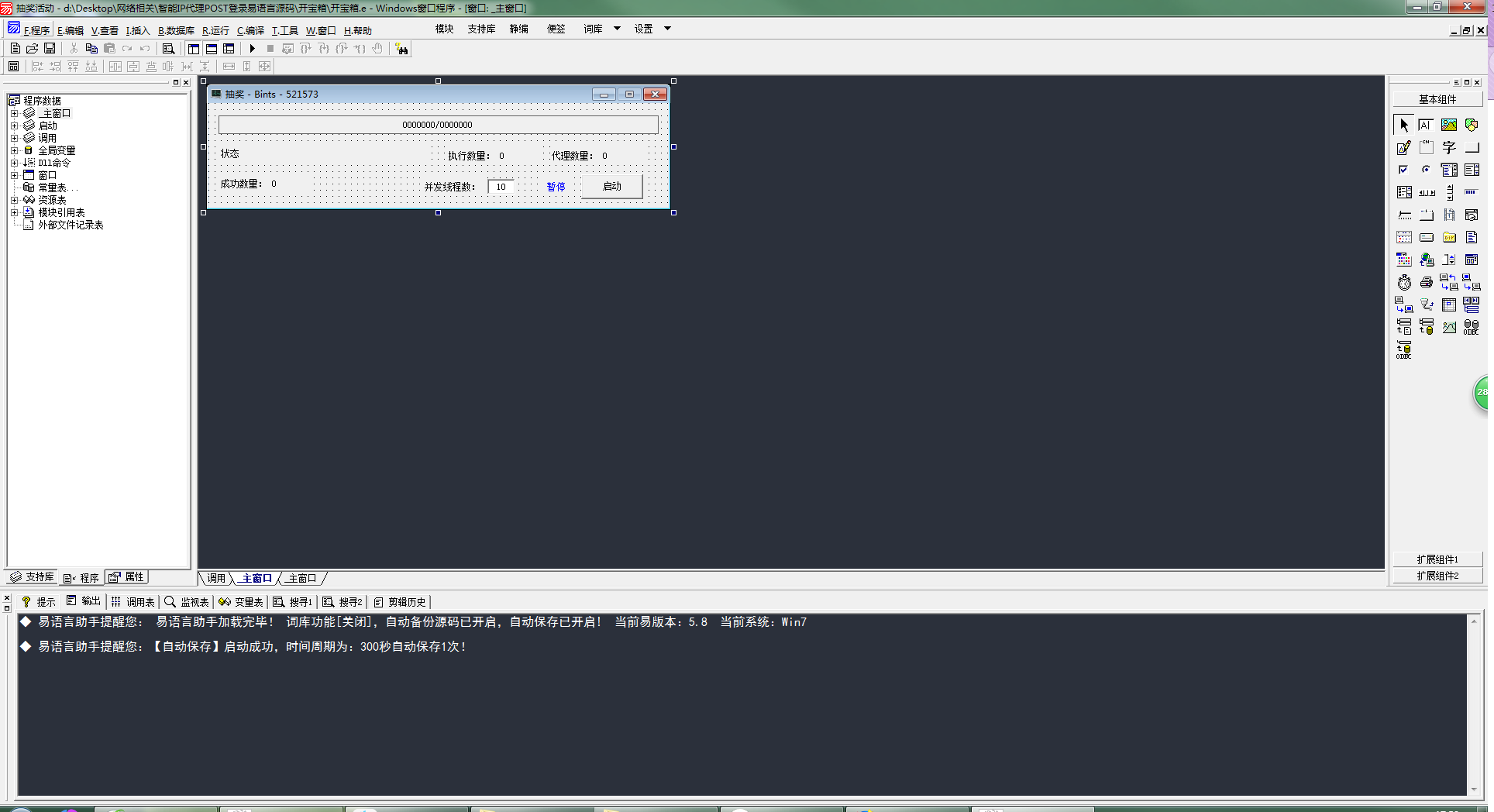Select the checkbox component in toolbox

click(x=1403, y=170)
